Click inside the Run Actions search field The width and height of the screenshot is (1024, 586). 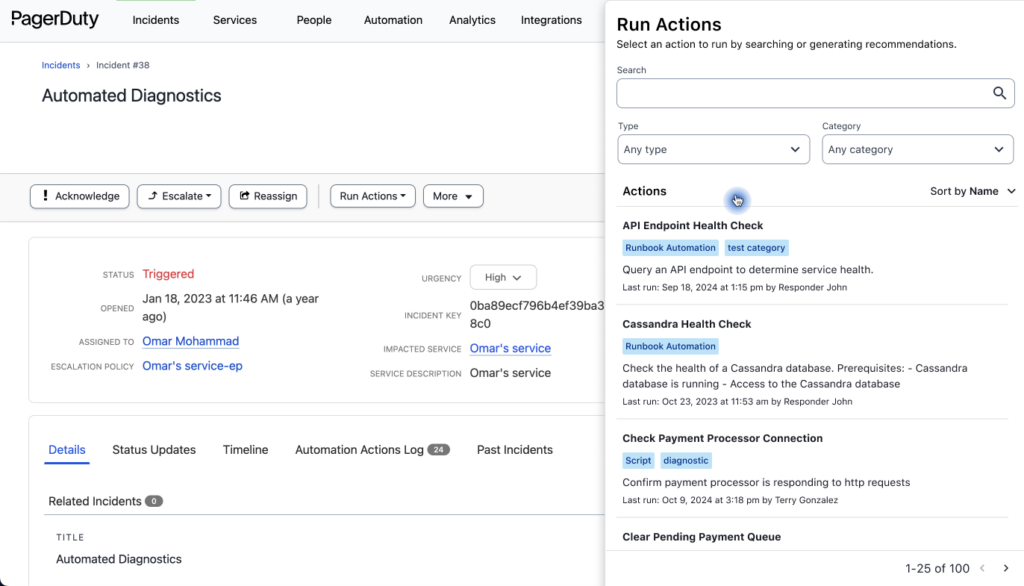pyautogui.click(x=800, y=92)
